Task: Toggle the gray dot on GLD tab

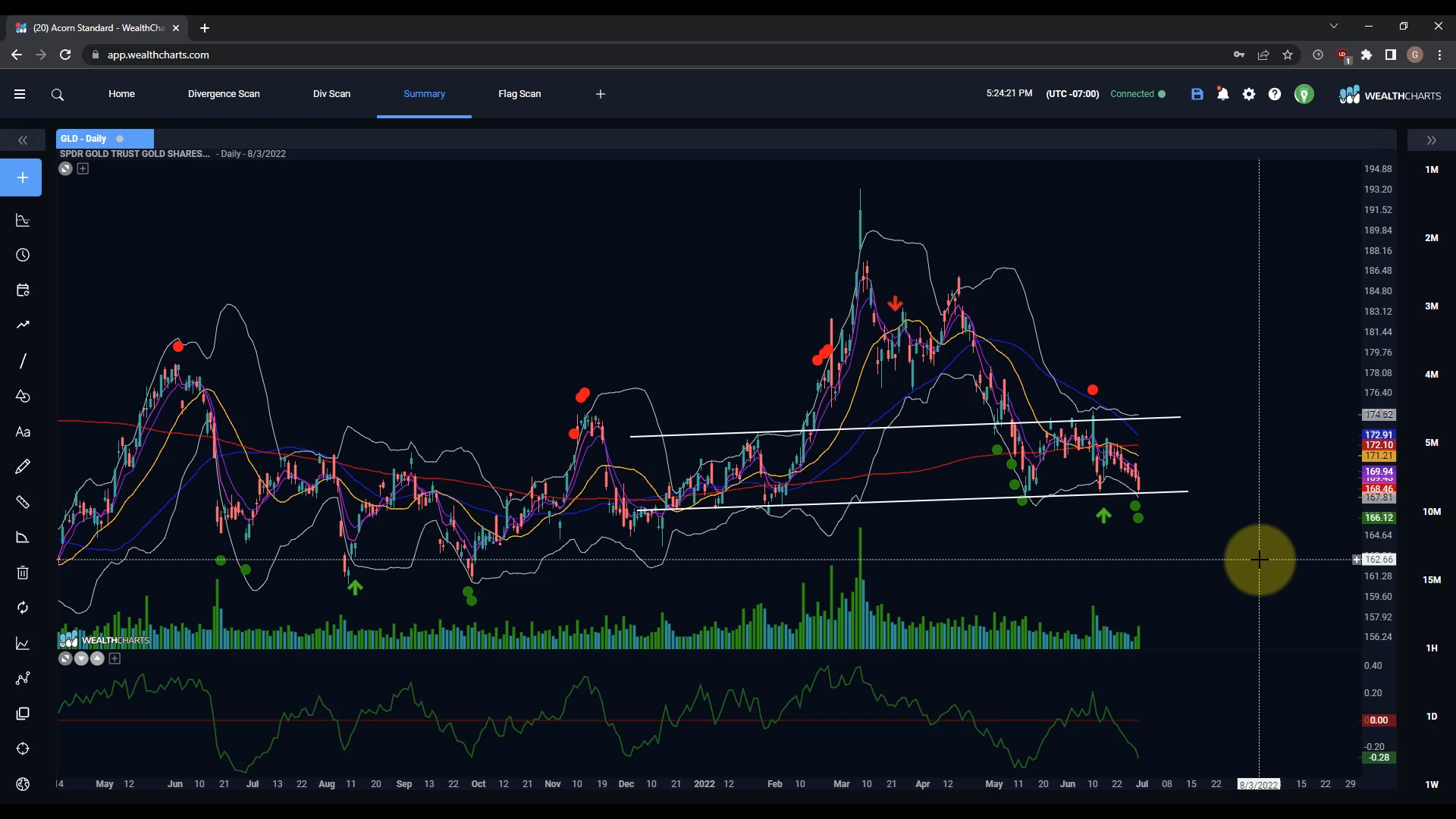Action: click(120, 139)
